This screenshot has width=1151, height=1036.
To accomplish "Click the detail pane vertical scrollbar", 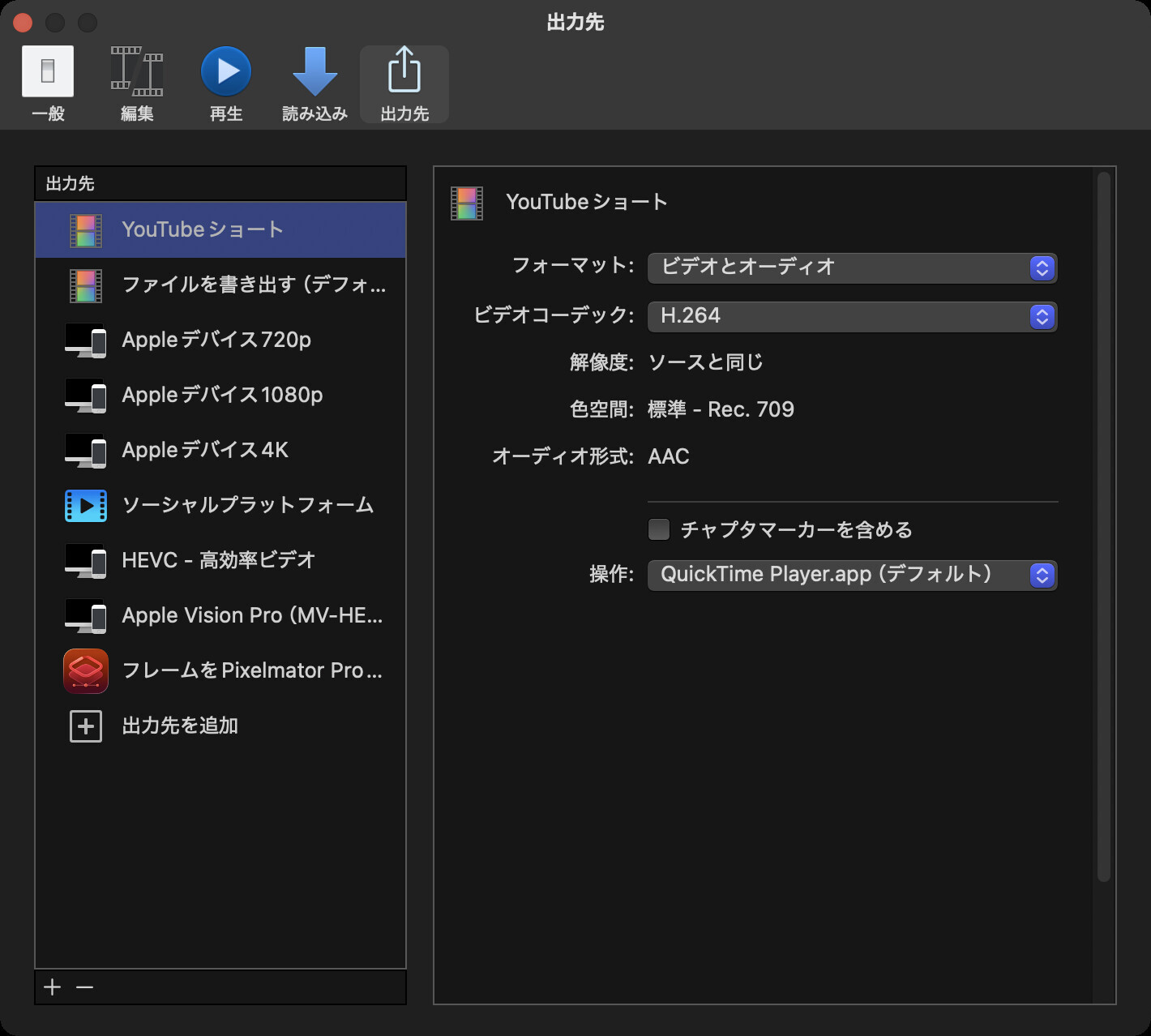I will tap(1103, 527).
